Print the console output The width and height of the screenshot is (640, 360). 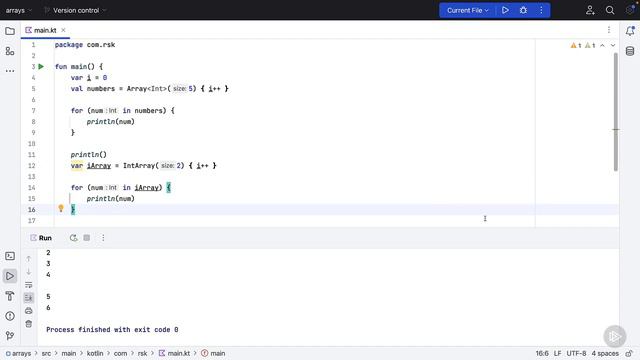coord(29,311)
